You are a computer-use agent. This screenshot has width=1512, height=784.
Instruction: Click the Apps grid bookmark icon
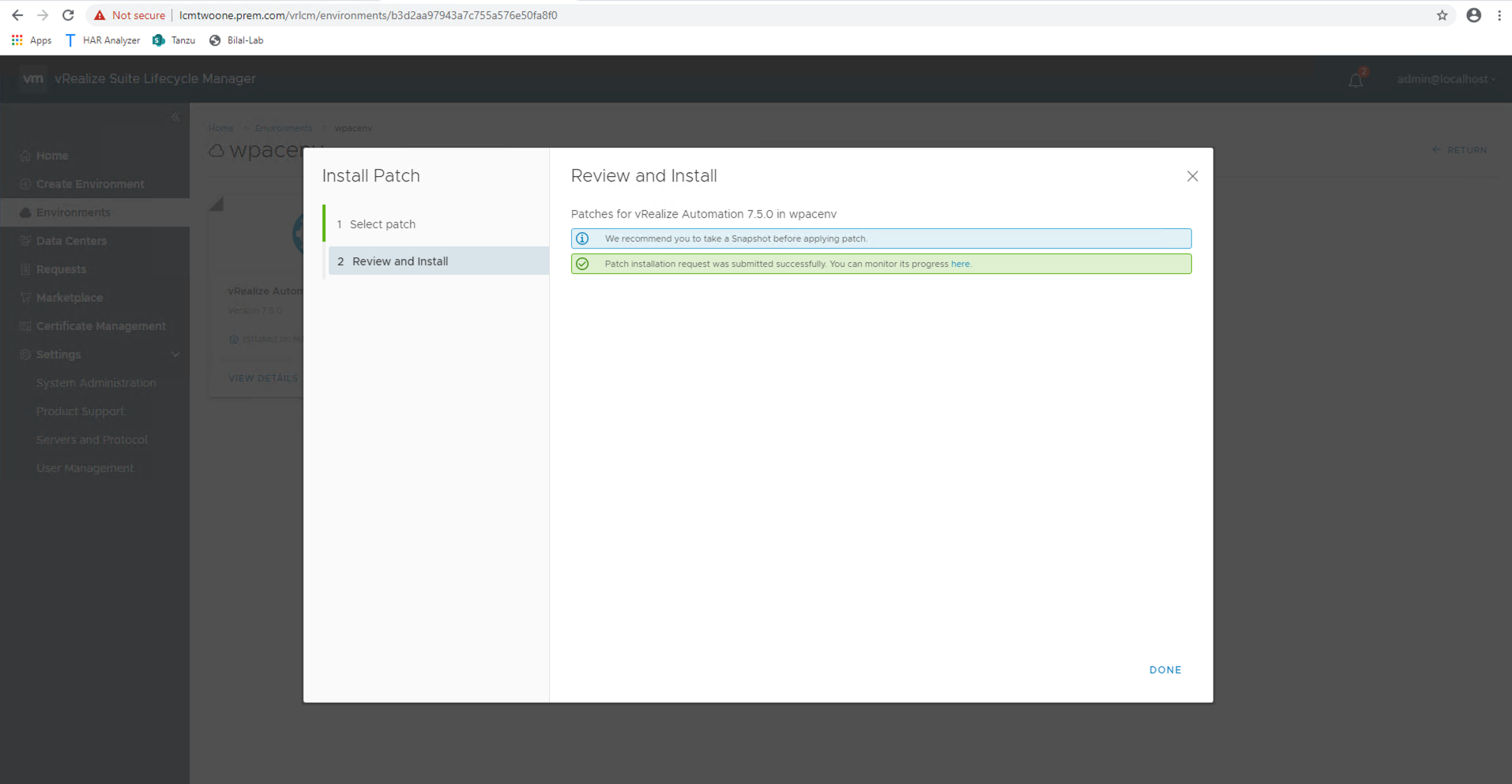pos(17,40)
